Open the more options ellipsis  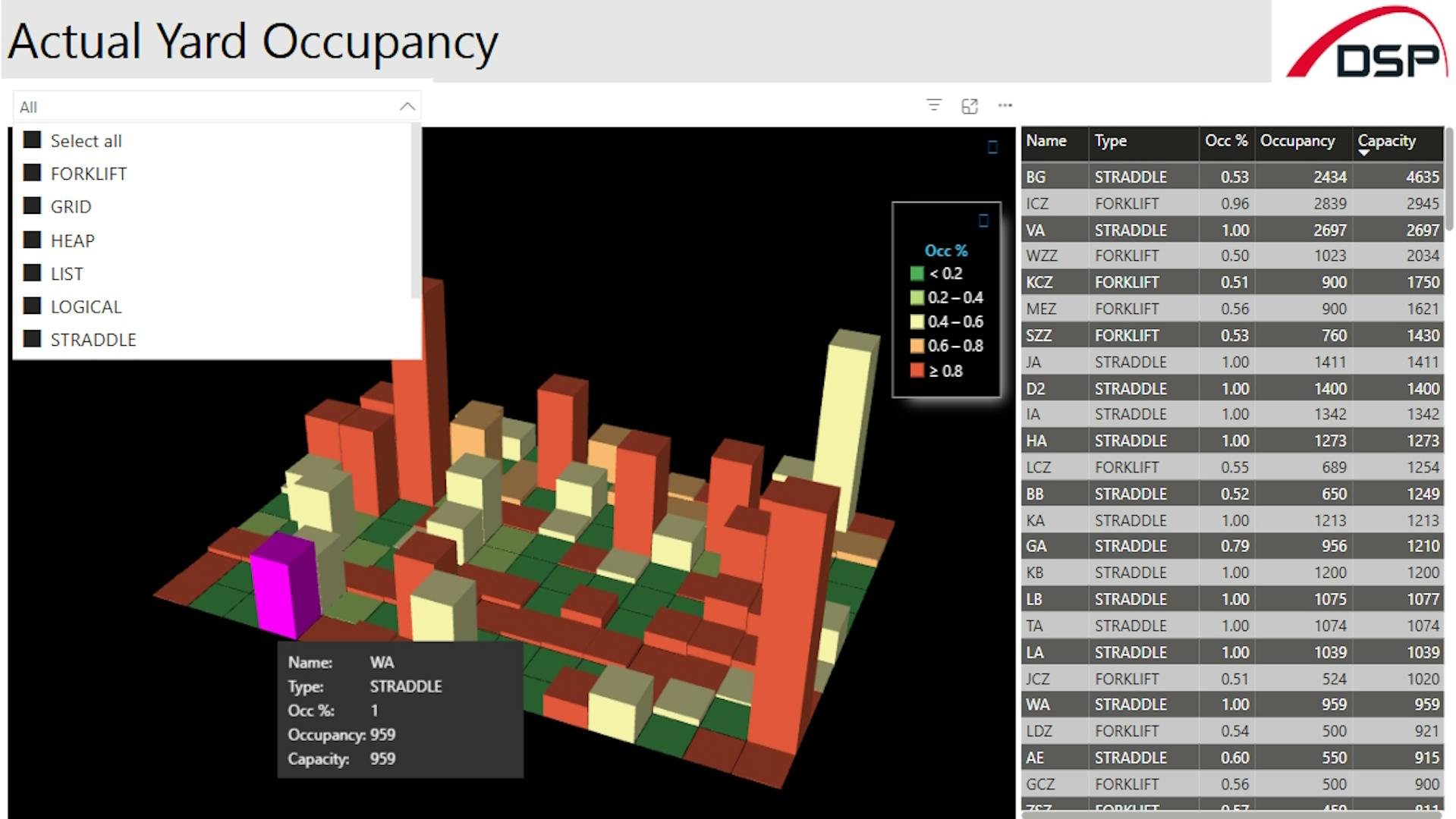coord(1005,105)
